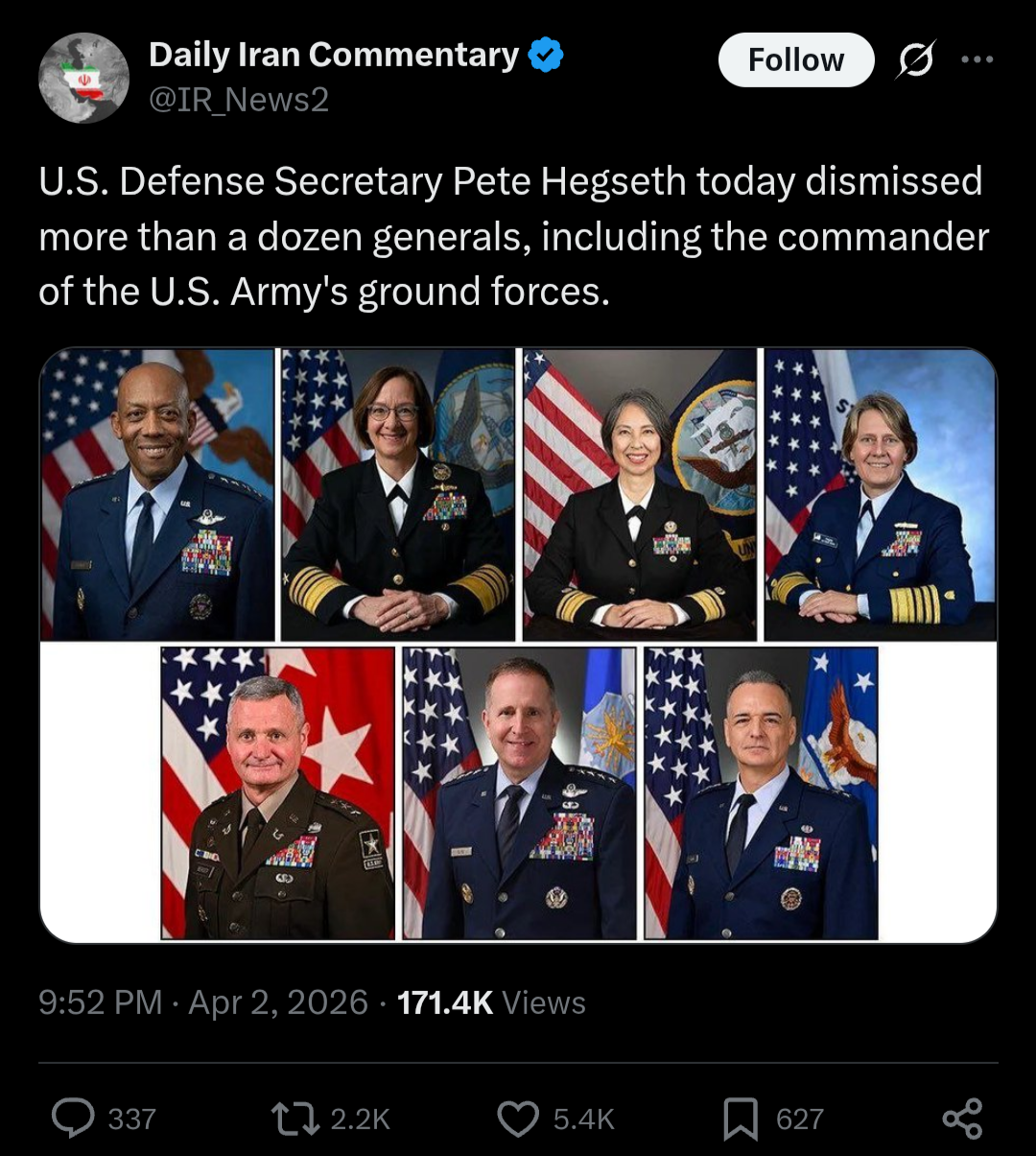Repost this tweet via retweet icon
1036x1156 pixels.
295,1119
